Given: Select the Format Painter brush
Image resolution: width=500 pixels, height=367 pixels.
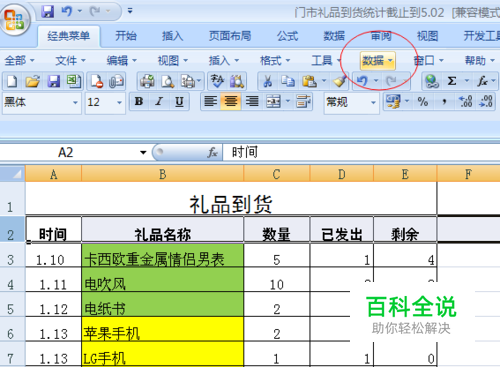Looking at the screenshot, I should (340, 81).
